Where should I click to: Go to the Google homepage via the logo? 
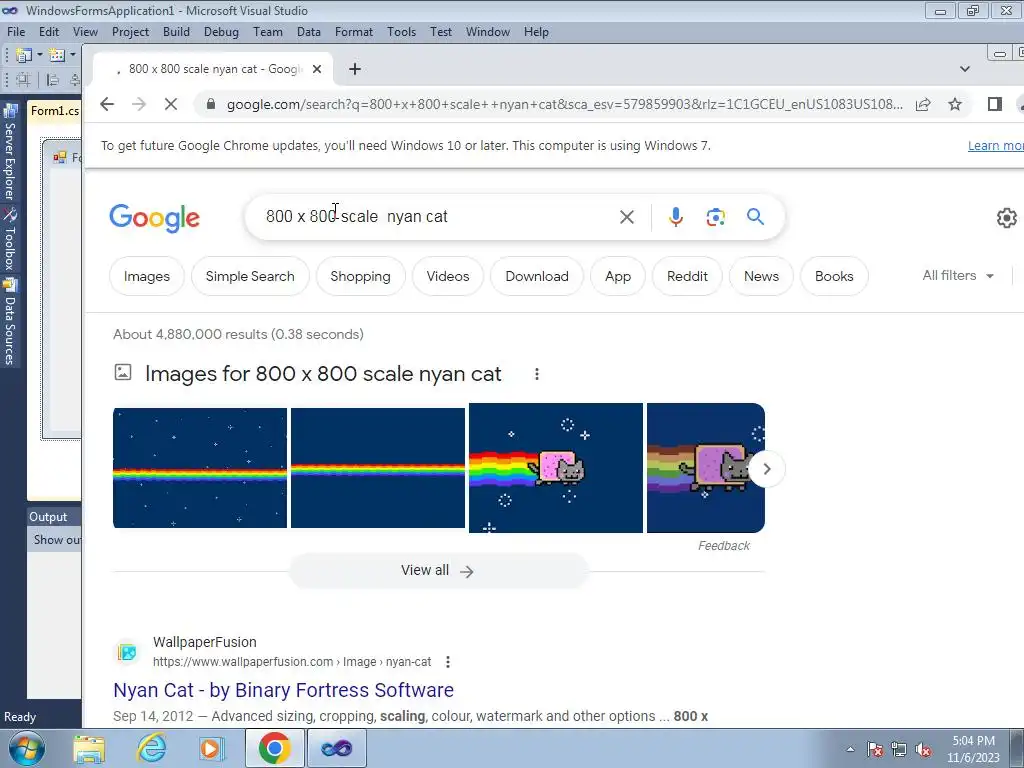click(x=155, y=217)
